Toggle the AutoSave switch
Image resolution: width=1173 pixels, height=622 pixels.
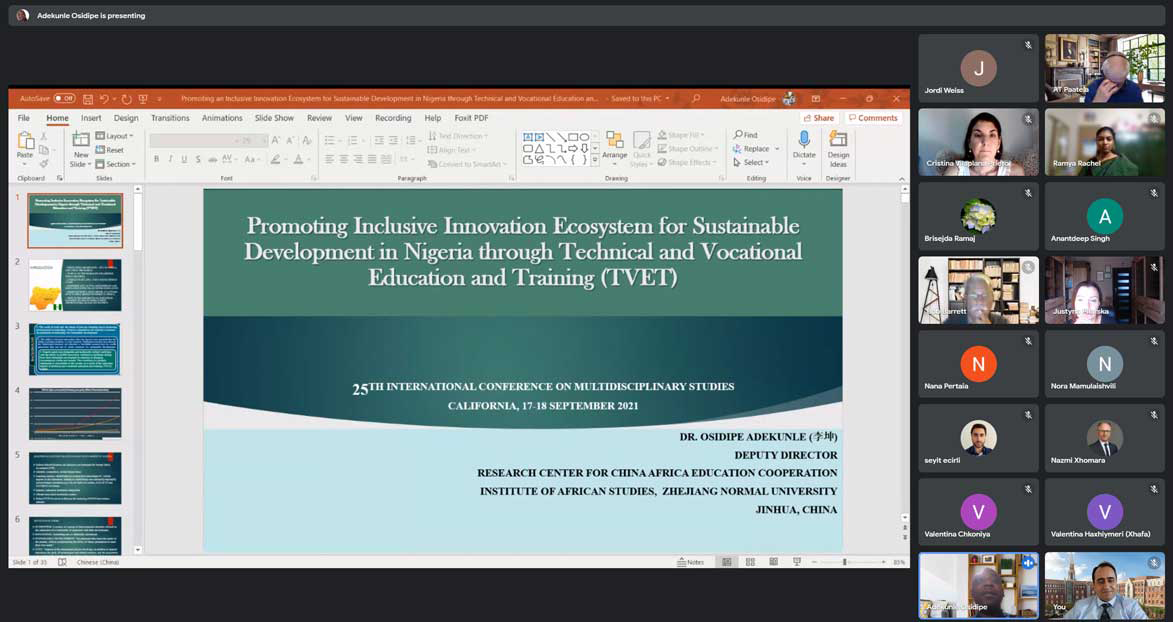[64, 99]
